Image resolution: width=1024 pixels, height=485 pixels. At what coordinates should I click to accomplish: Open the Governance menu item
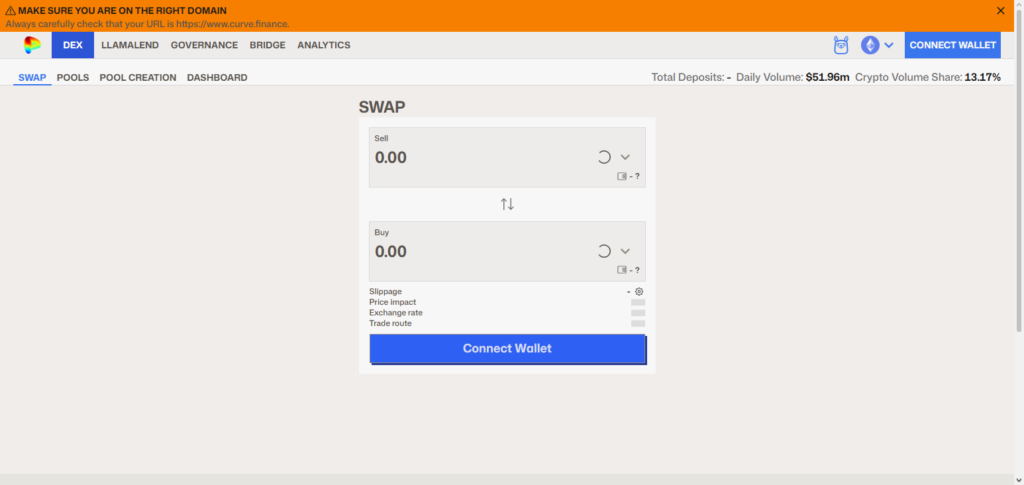pyautogui.click(x=204, y=45)
